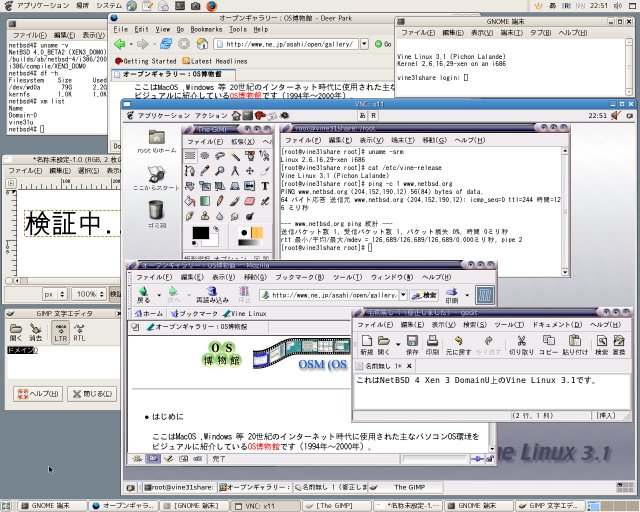
Task: Select the Measure compass tool
Action: [x=235, y=171]
